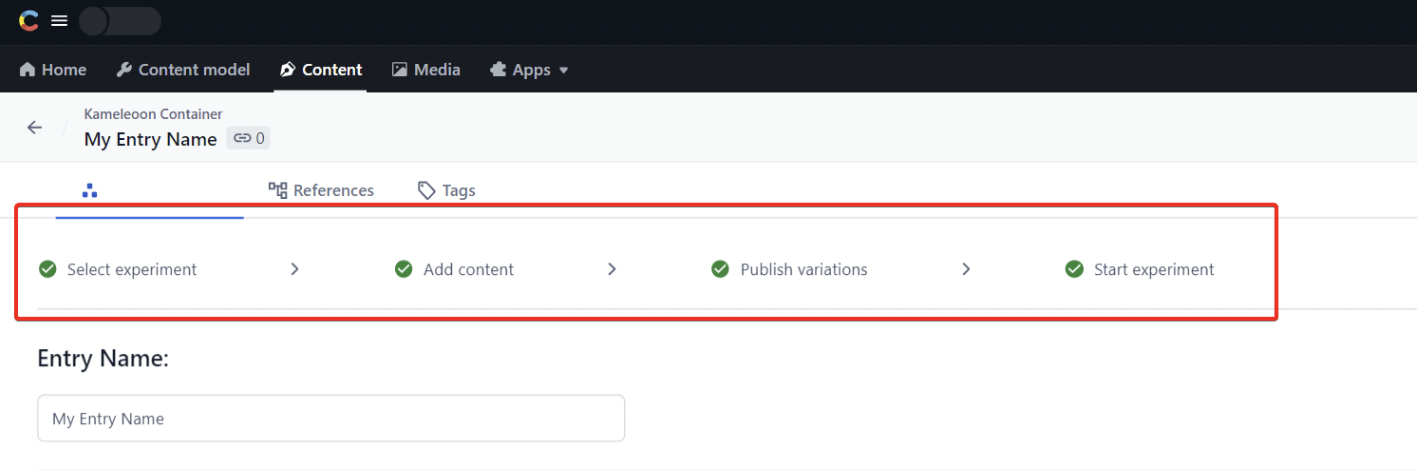Click green check icon beside Publish variations
Screen dimensions: 1418x470
tap(720, 269)
